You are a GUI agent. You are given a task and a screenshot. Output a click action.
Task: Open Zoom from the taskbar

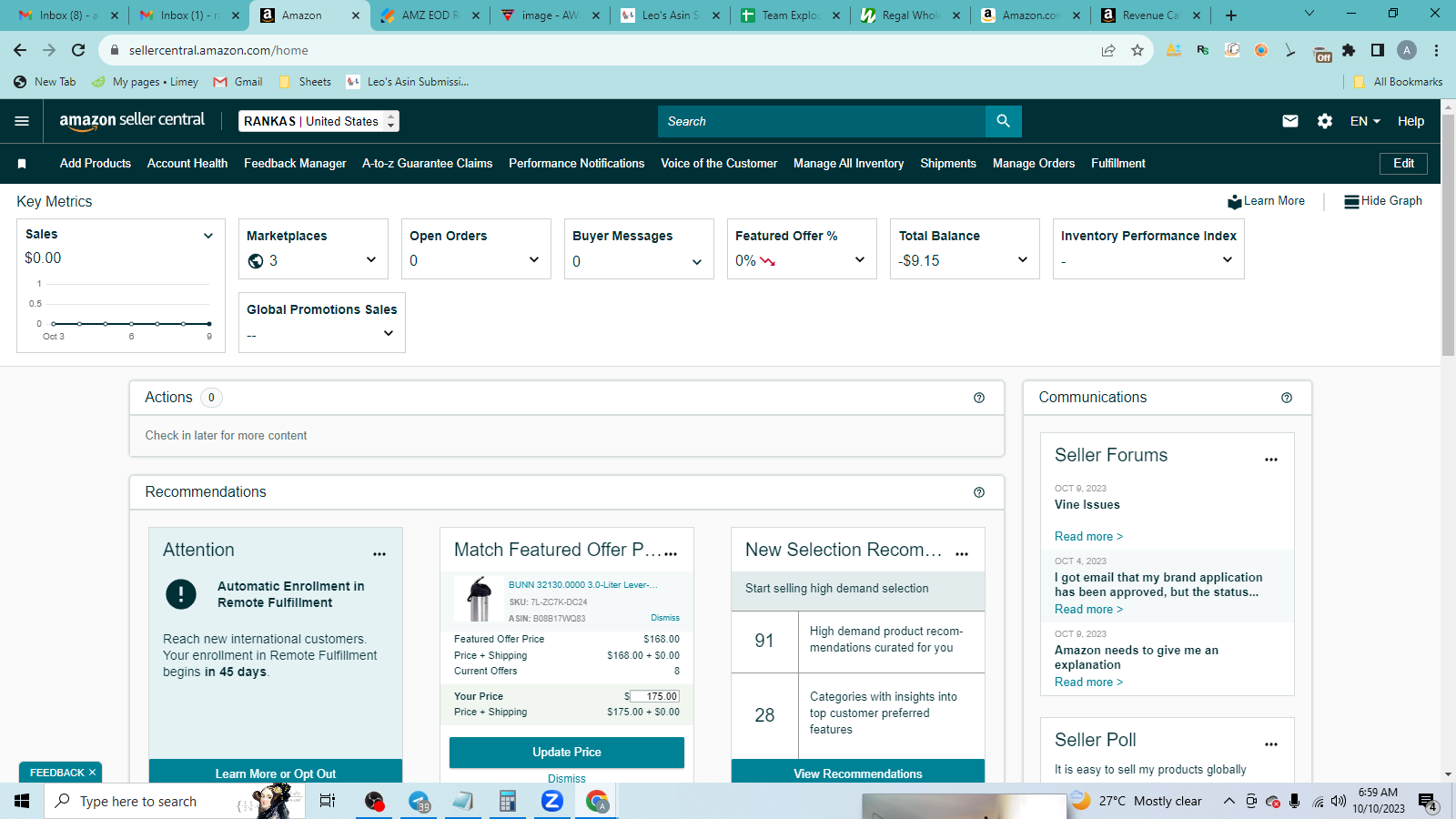click(x=551, y=801)
